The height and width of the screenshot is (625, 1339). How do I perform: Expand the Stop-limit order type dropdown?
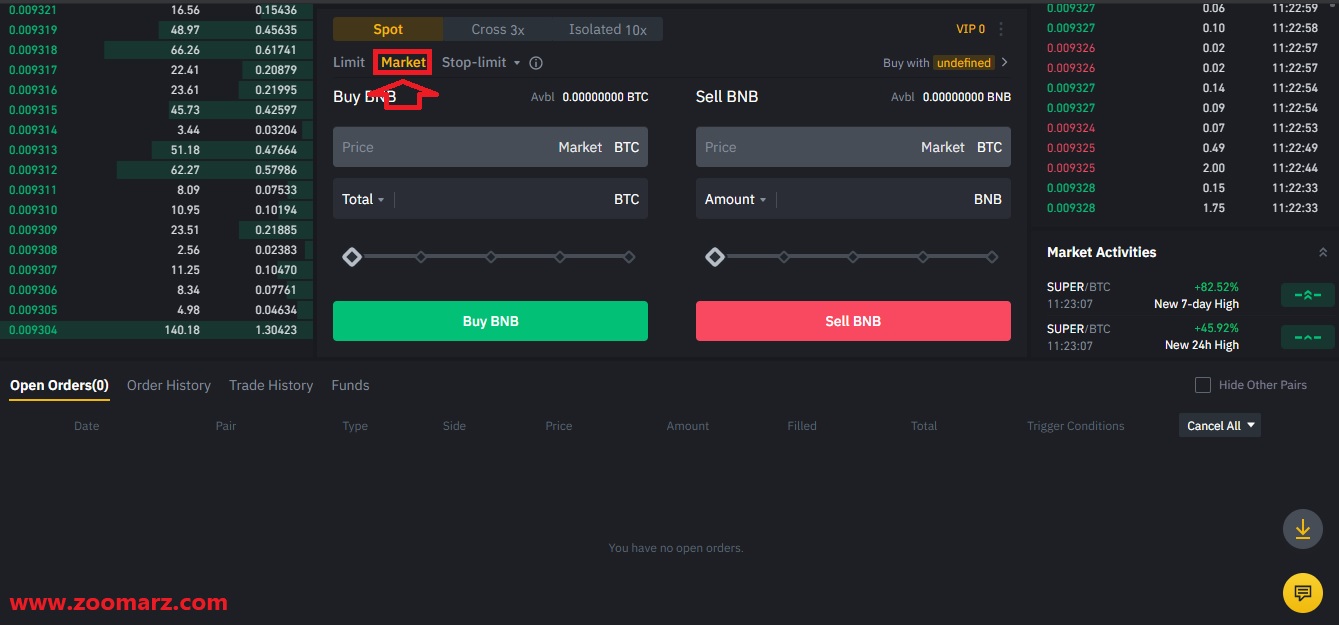(517, 63)
